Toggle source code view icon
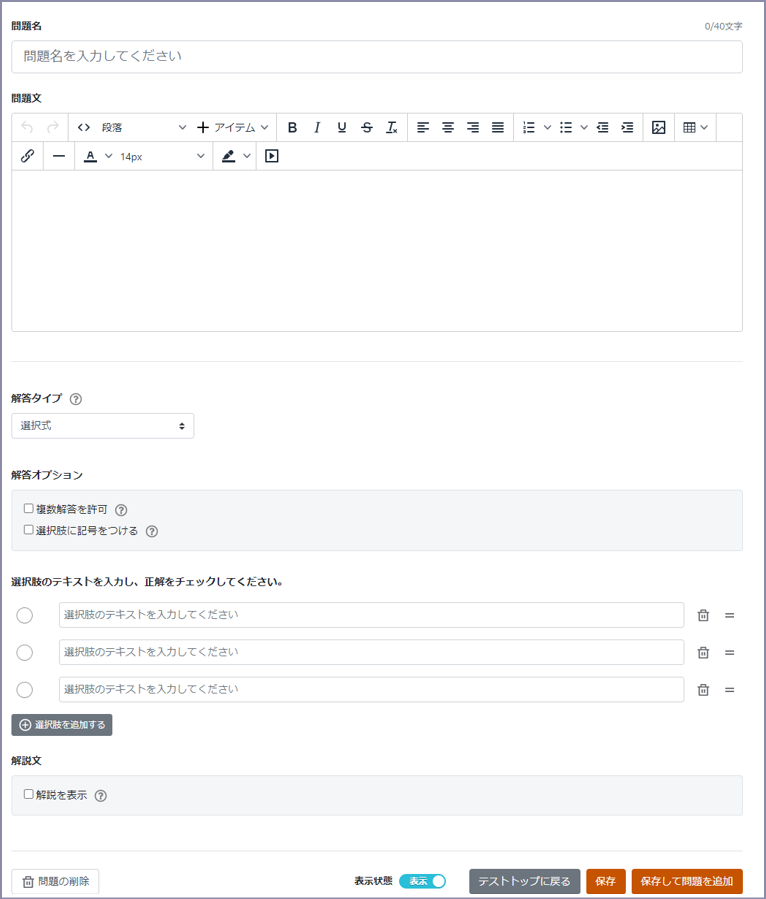 tap(84, 127)
